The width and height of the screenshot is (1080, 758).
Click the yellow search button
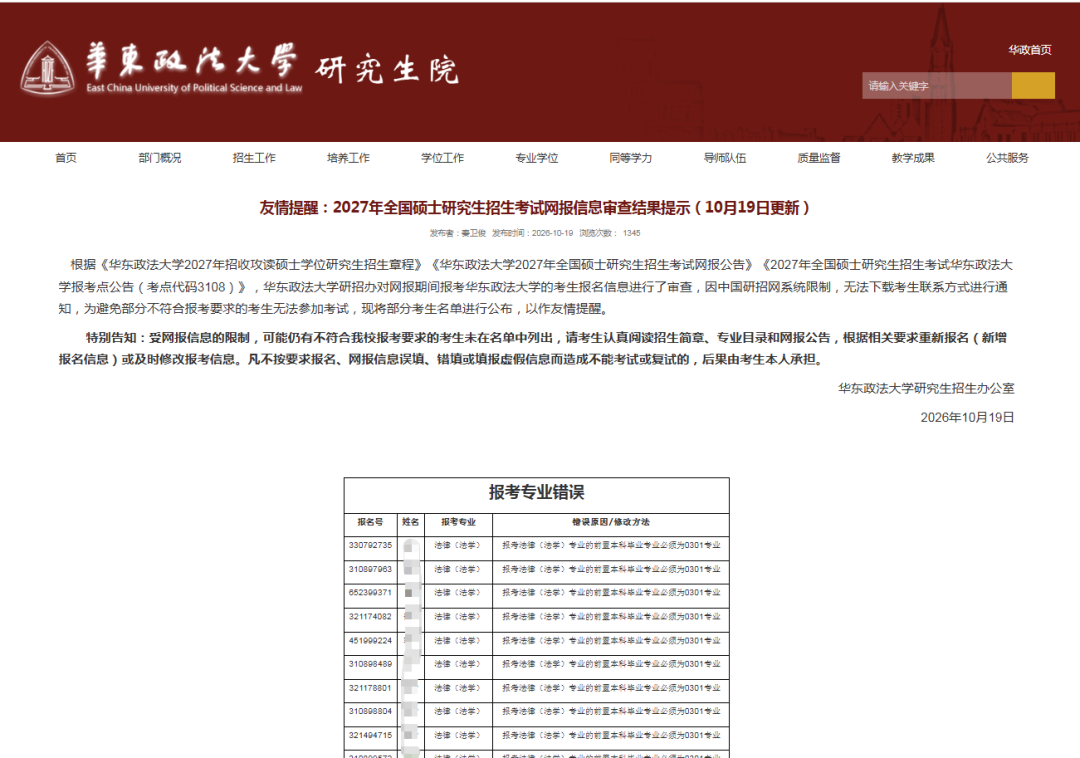(1033, 85)
